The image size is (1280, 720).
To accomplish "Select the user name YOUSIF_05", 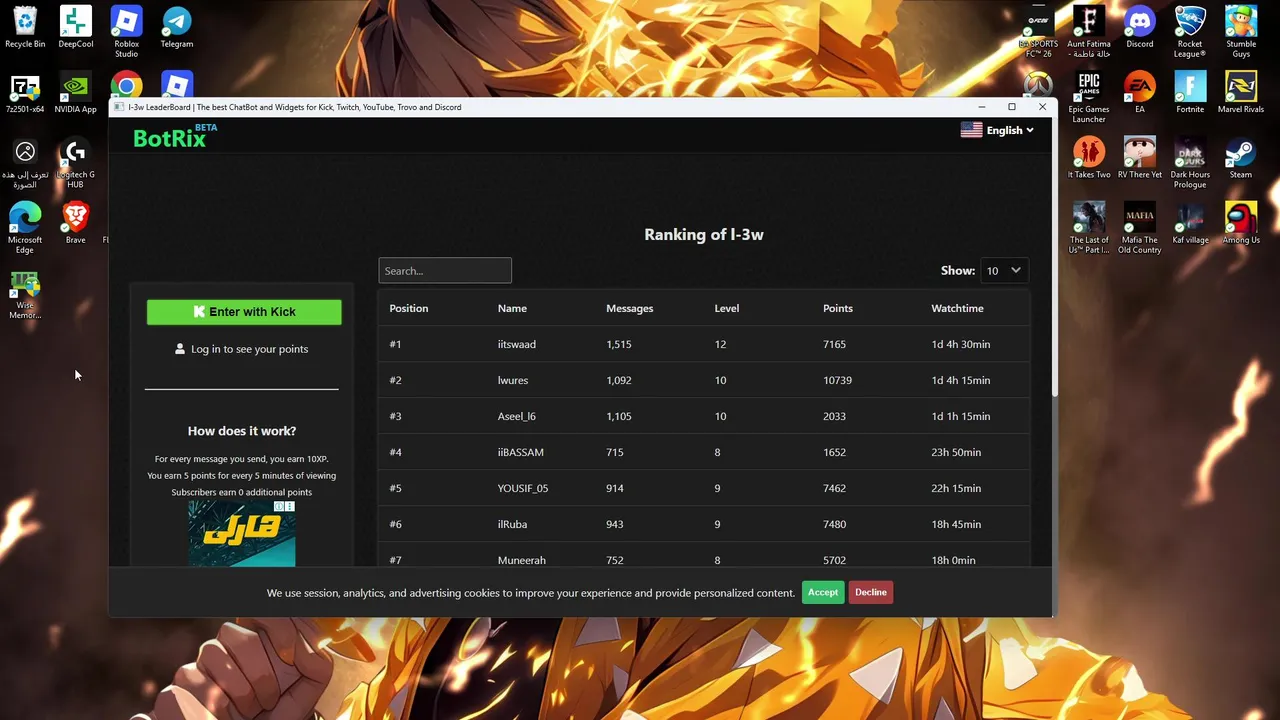I will coord(523,488).
